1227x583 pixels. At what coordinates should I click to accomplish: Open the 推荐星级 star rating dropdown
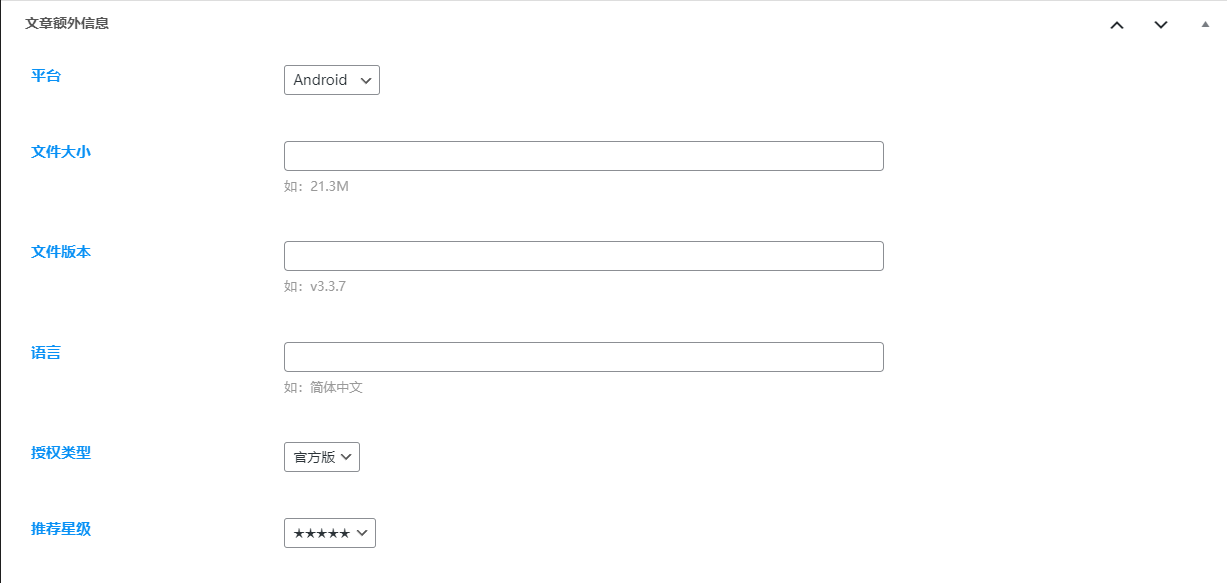[330, 533]
